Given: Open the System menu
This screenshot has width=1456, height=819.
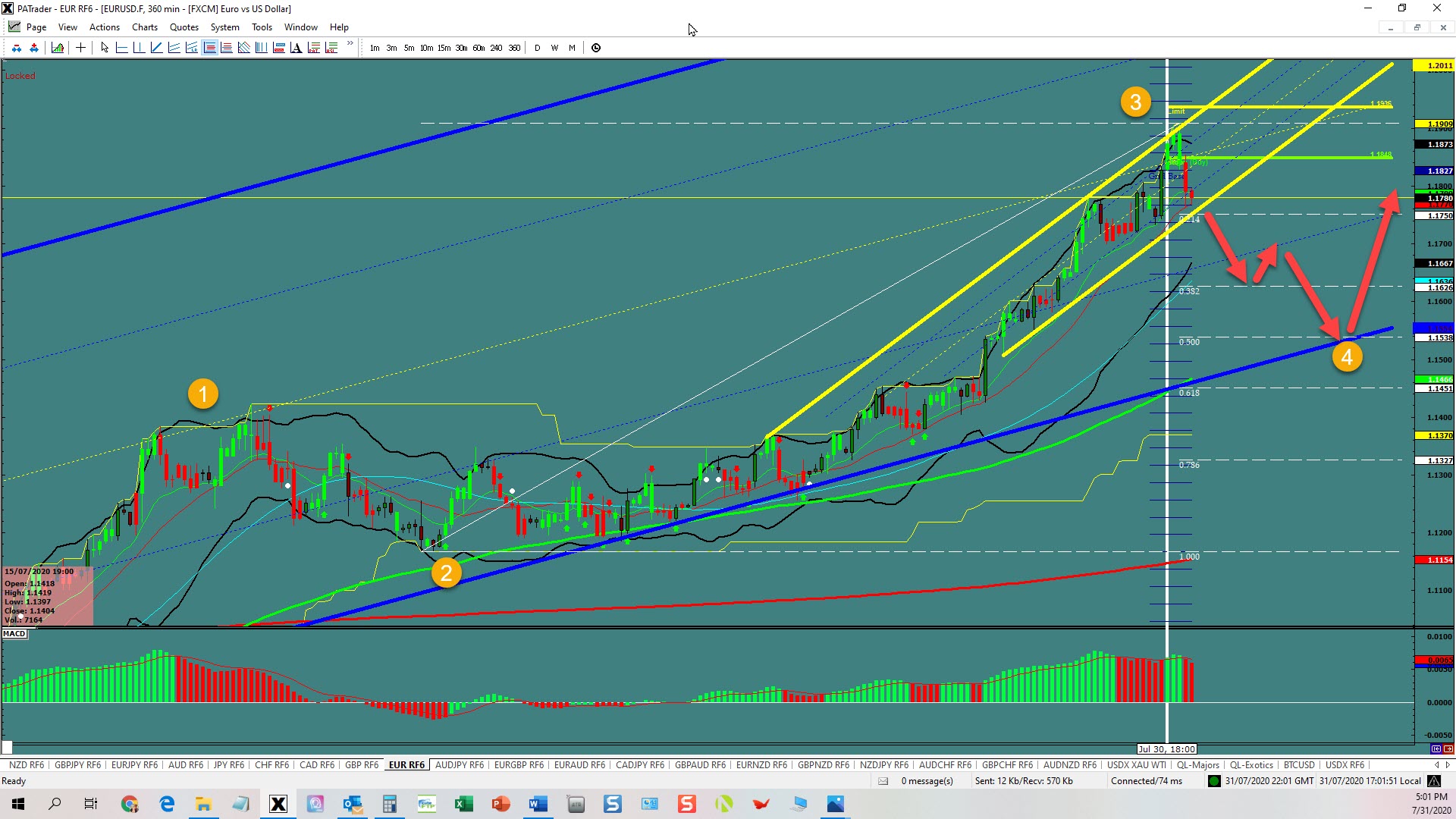Looking at the screenshot, I should click(225, 27).
